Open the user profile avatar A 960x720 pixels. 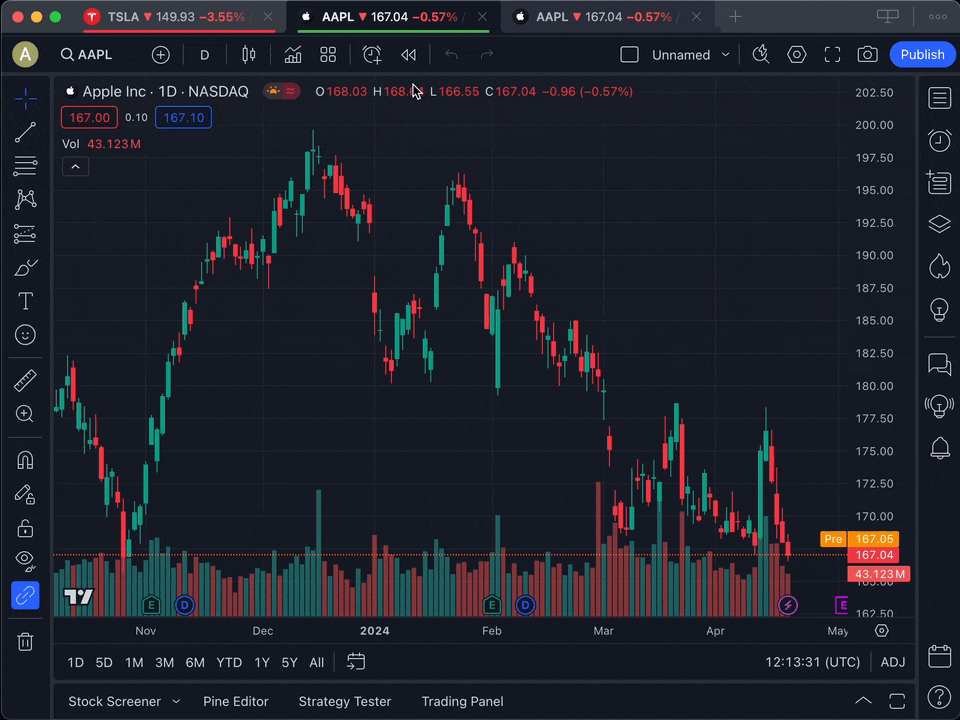[x=25, y=54]
